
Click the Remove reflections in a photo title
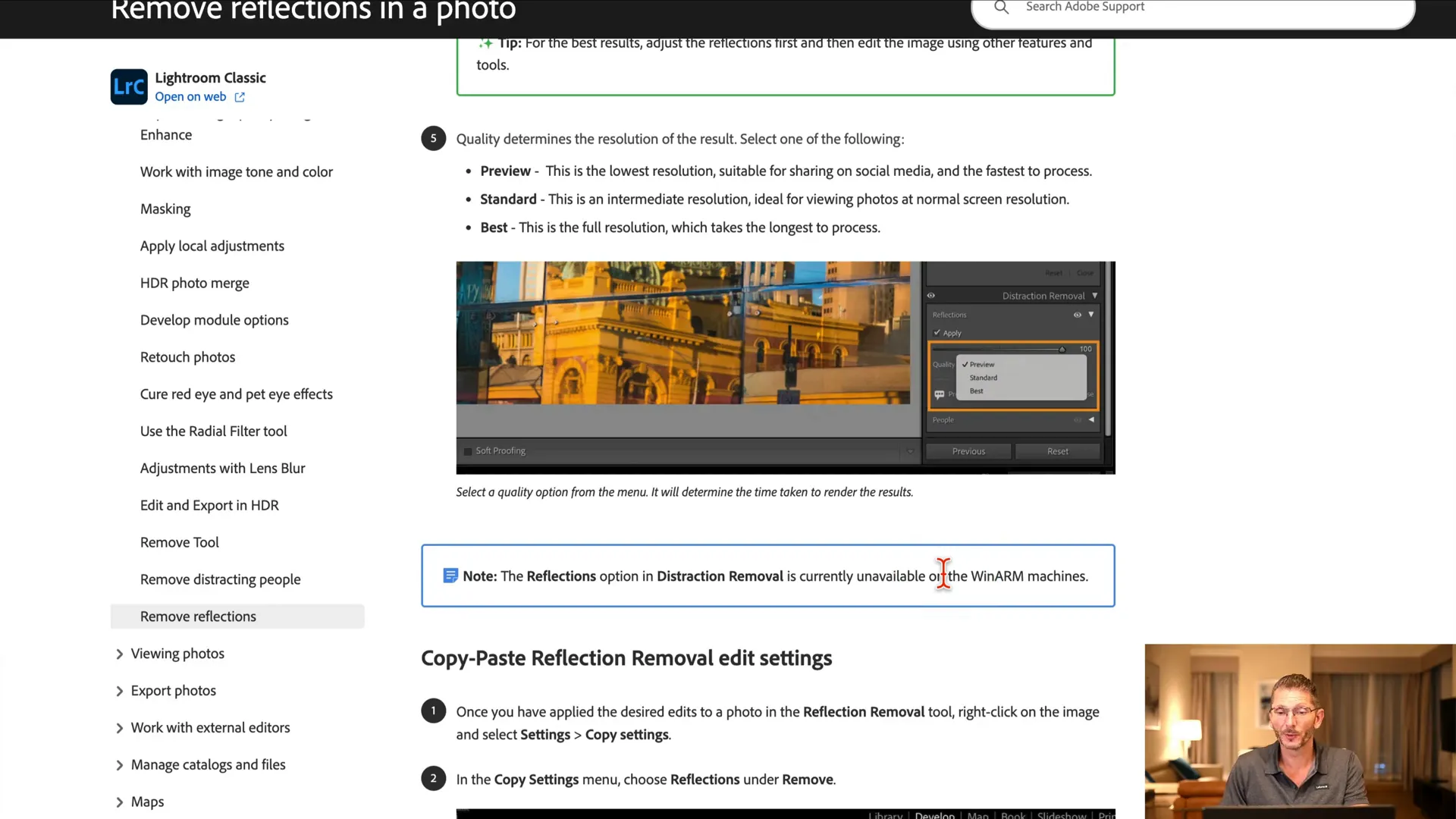313,11
